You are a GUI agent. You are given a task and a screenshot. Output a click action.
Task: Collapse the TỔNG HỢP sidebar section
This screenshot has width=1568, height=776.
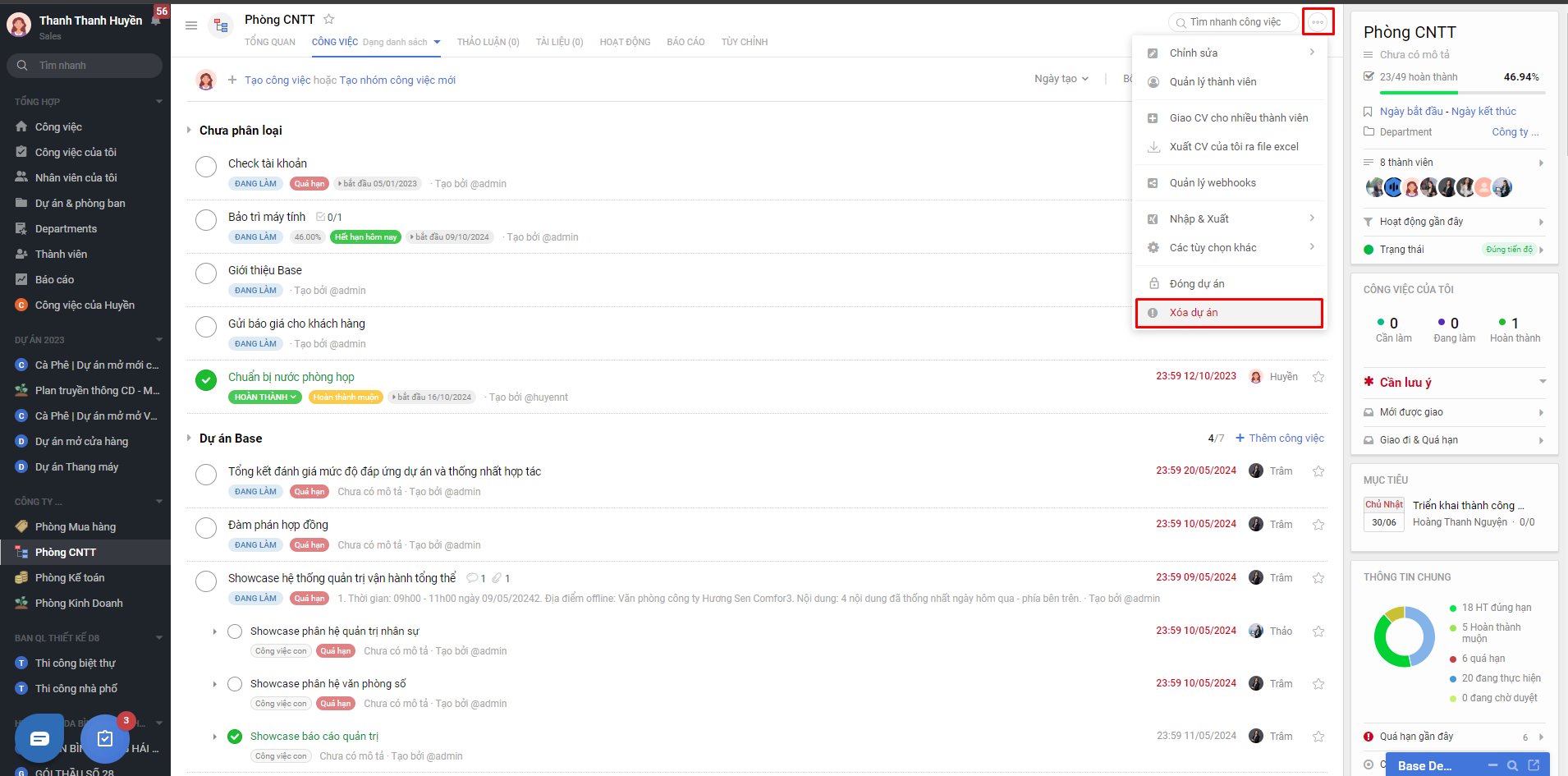point(158,102)
